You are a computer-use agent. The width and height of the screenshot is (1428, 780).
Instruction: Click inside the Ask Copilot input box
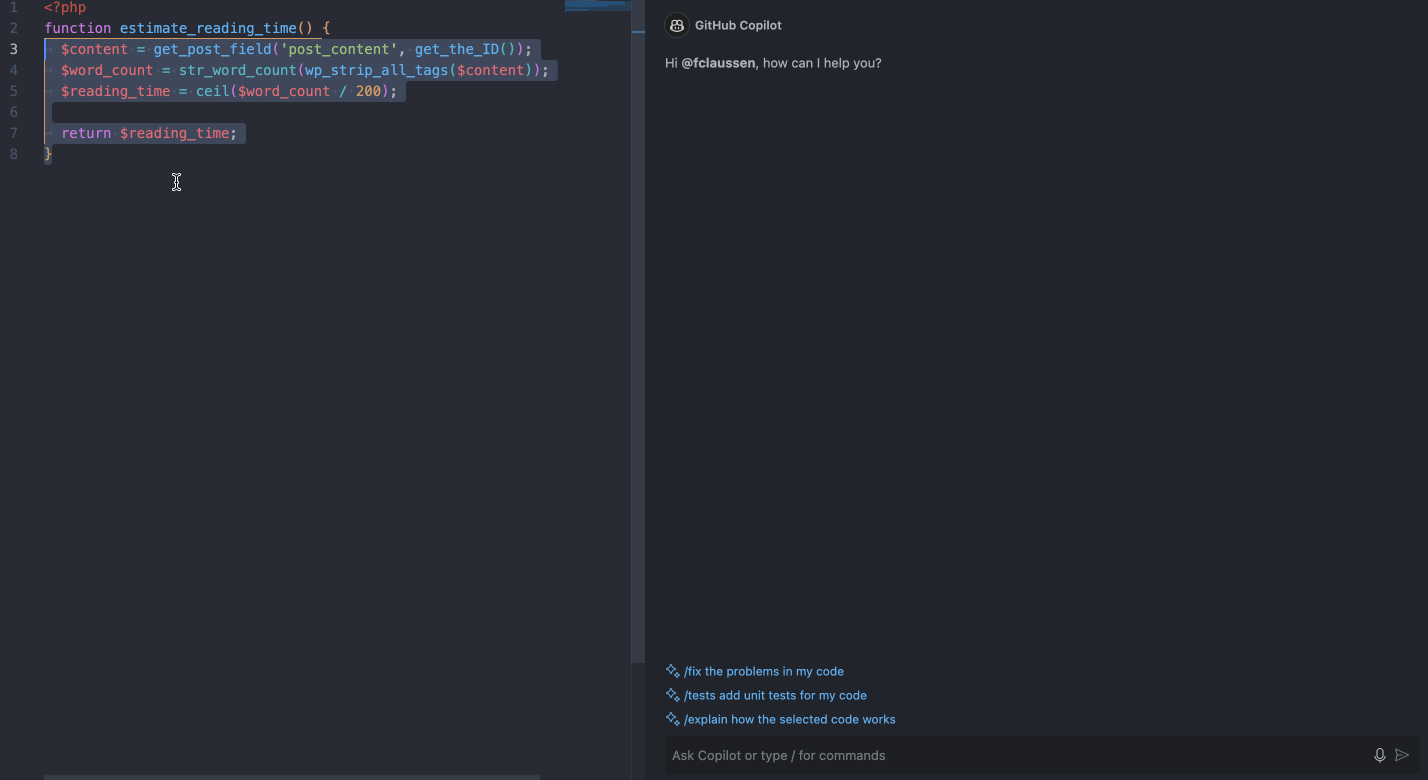[900, 755]
